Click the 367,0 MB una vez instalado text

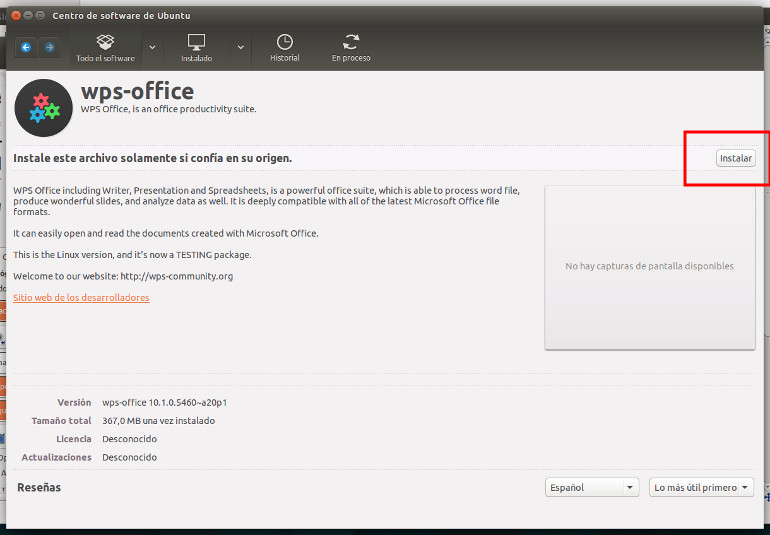[x=158, y=421]
